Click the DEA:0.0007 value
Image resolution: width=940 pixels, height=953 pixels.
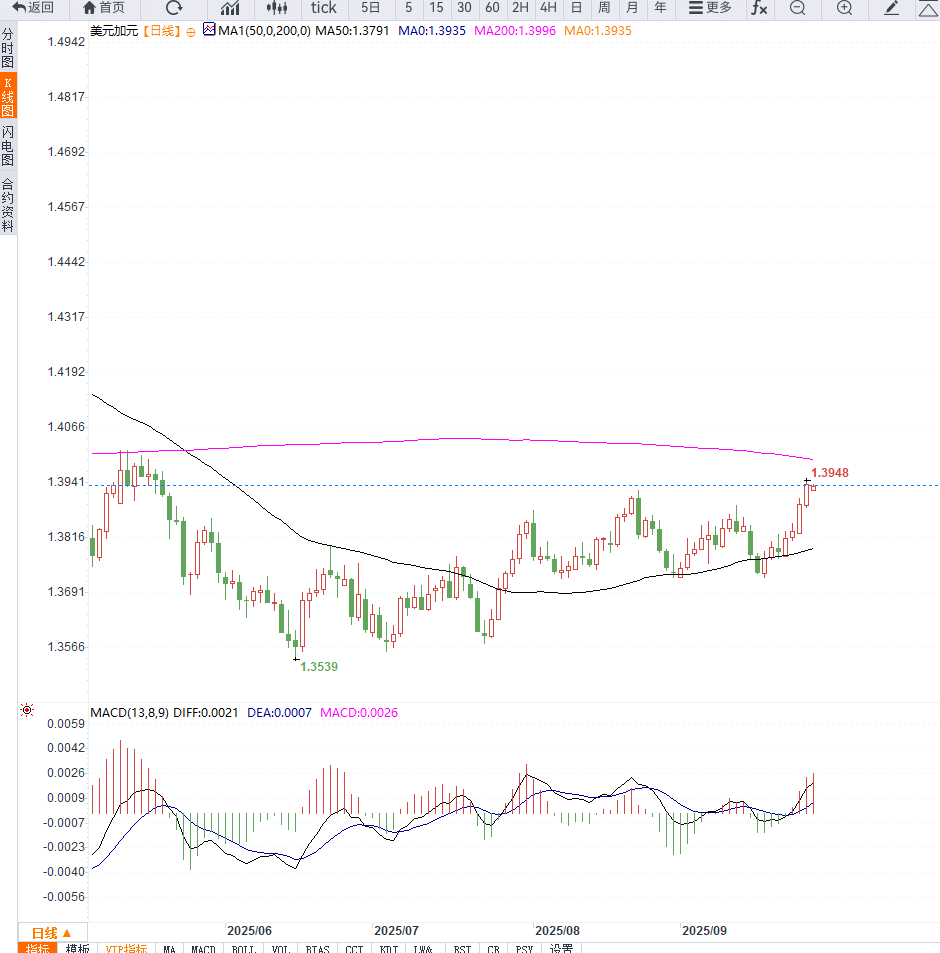coord(279,712)
